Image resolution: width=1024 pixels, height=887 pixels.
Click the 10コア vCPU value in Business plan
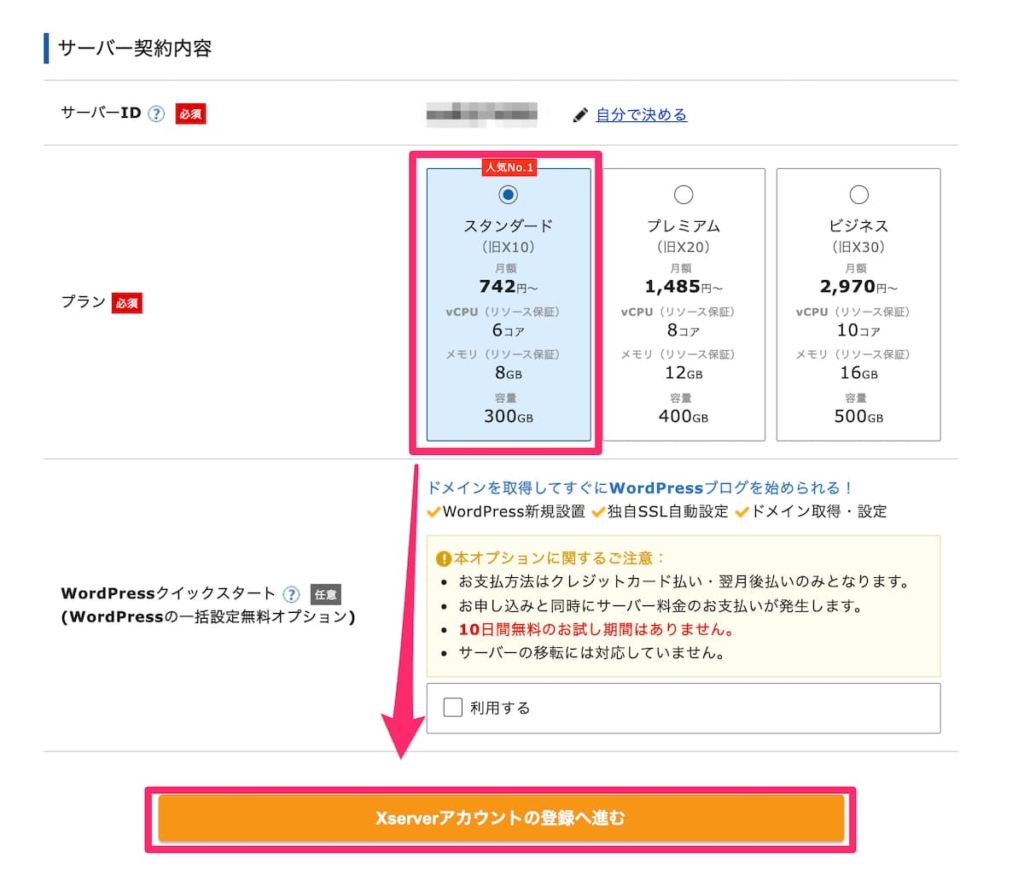(x=859, y=331)
